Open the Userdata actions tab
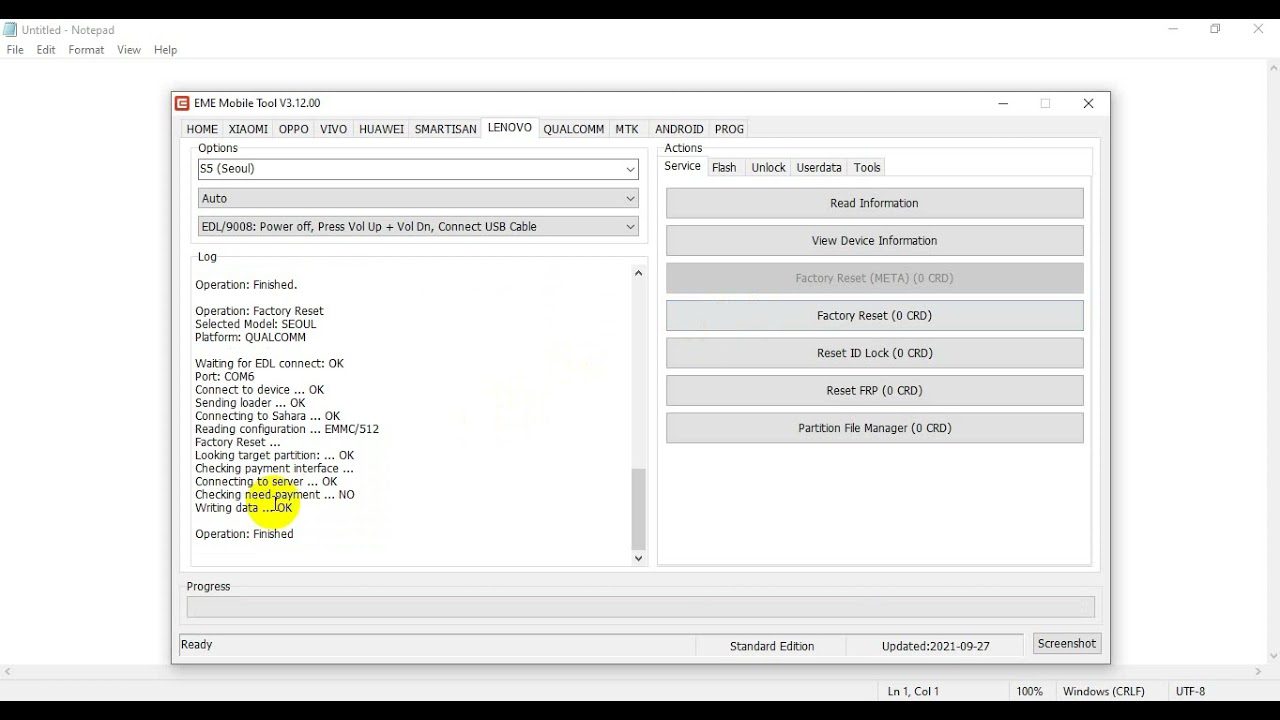 [x=819, y=168]
